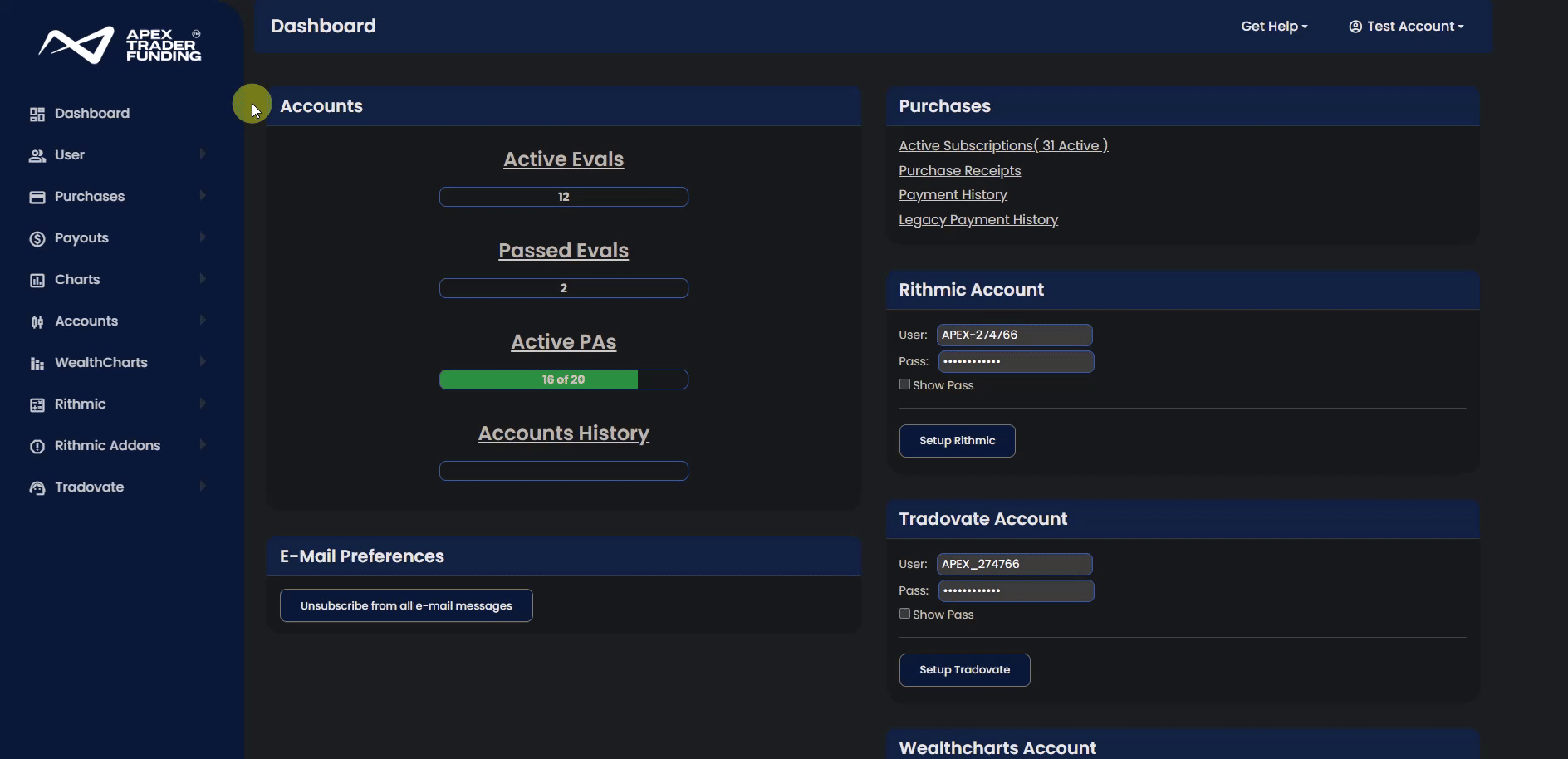This screenshot has width=1568, height=759.
Task: Open the Active Evals link
Action: tap(563, 159)
